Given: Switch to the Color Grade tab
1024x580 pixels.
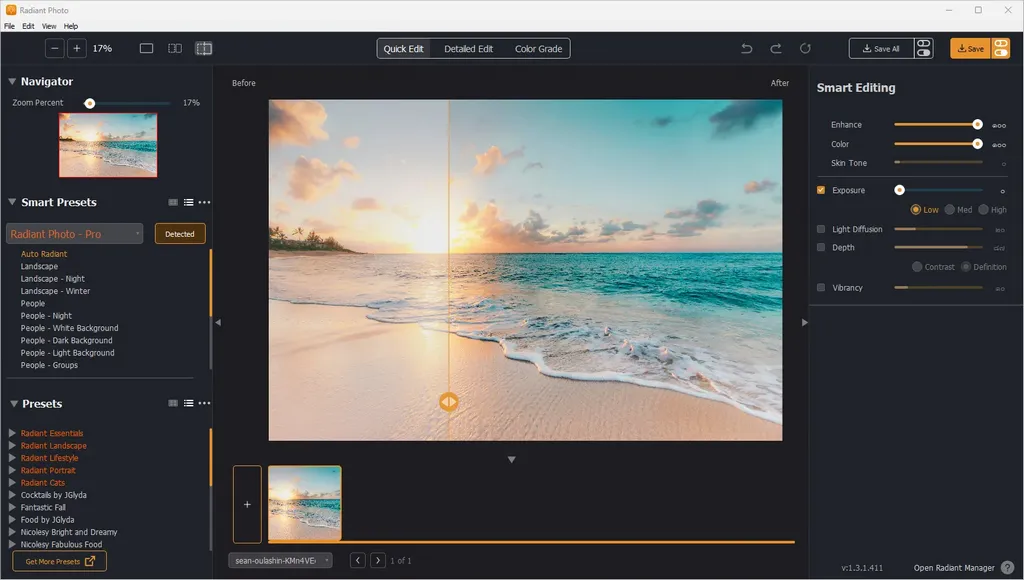Looking at the screenshot, I should point(538,49).
